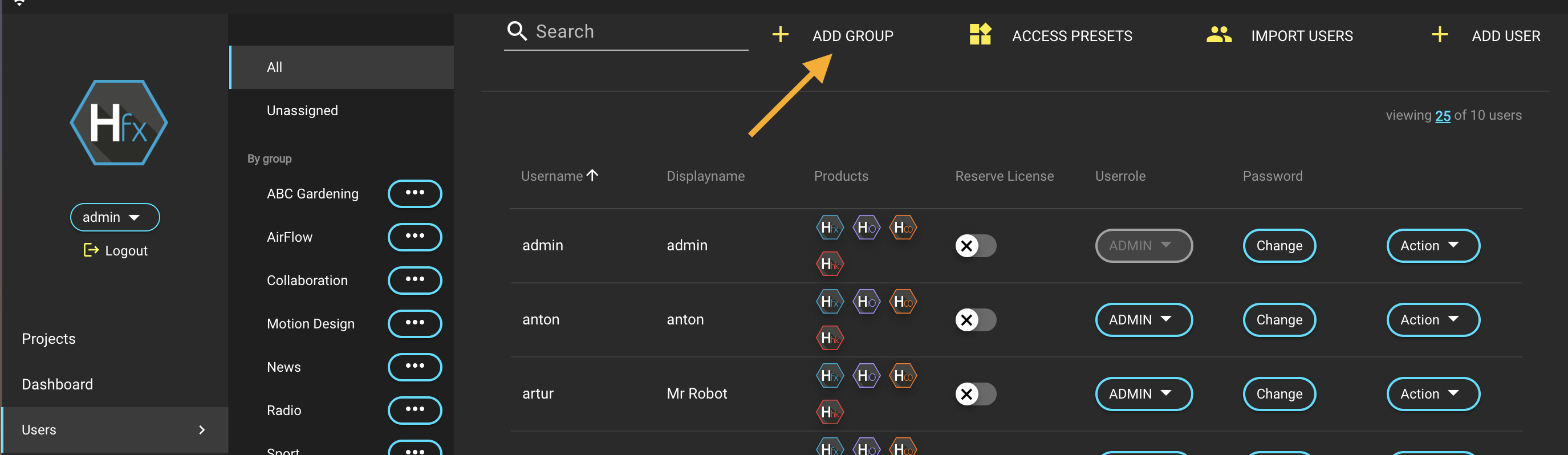Open the admin account dropdown in sidebar
Screen dimensions: 1568x455
115,217
